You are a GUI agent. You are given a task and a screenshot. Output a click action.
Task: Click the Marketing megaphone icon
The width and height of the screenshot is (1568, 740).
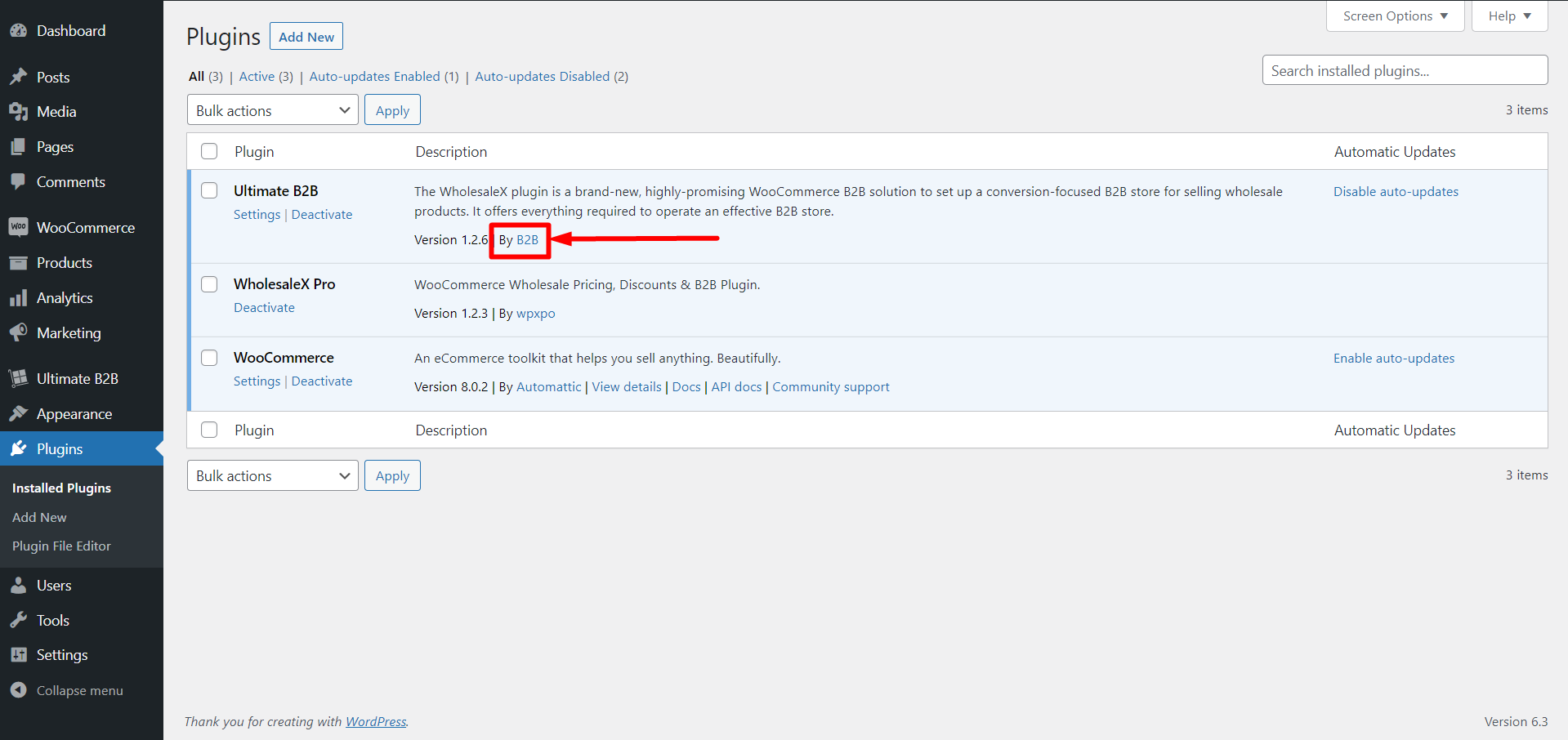[x=18, y=332]
